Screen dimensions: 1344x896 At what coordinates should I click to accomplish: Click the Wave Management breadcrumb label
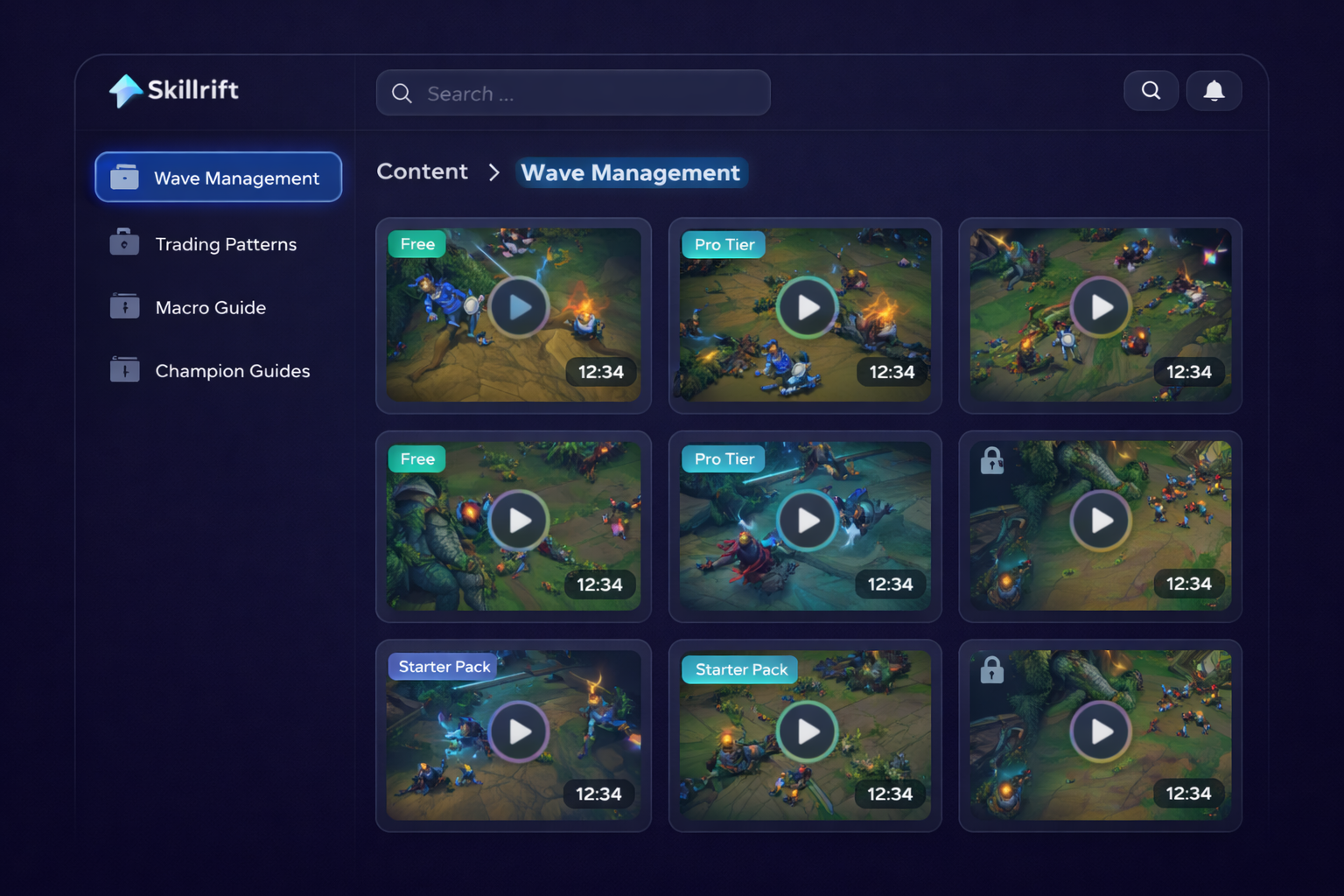click(630, 173)
